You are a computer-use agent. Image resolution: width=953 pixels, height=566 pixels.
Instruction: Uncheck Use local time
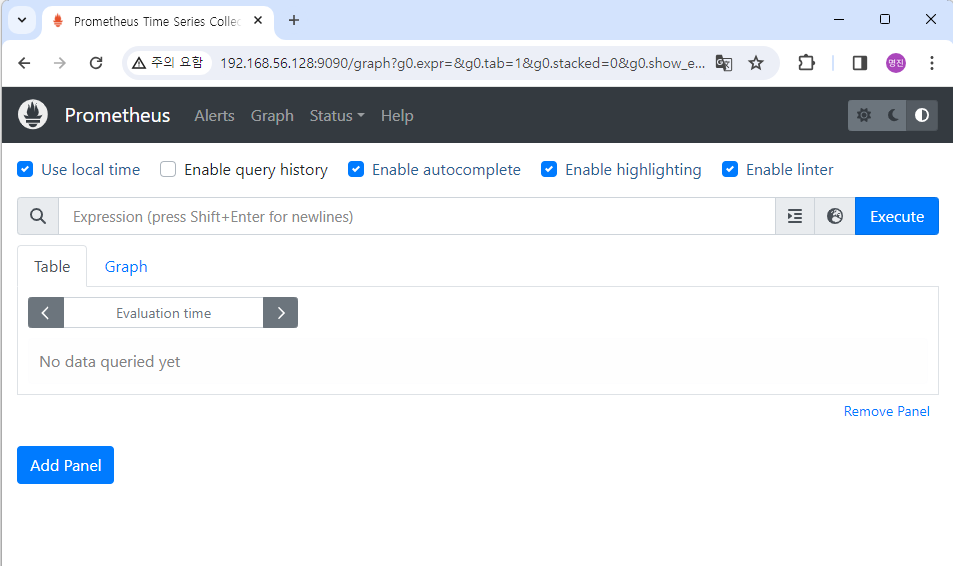[x=25, y=169]
